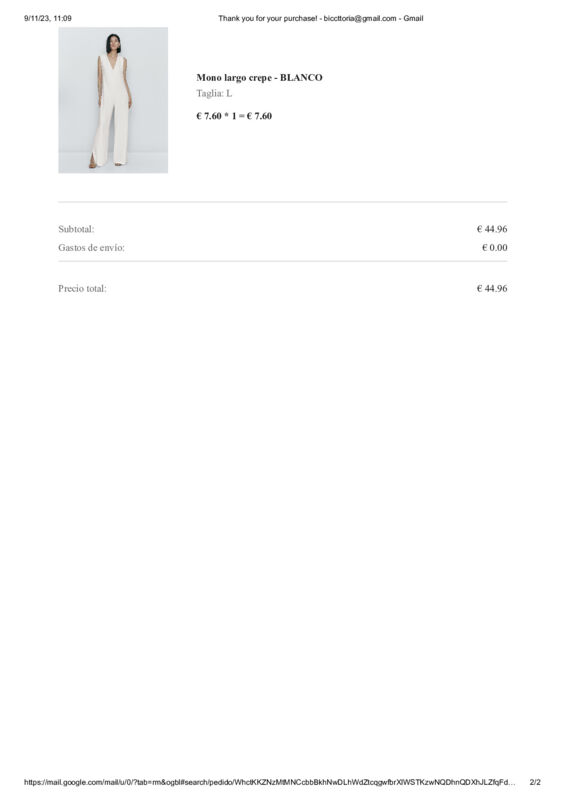The width and height of the screenshot is (565, 800).
Task: Click the print date '9/11/23, 11:09'
Action: [x=47, y=18]
